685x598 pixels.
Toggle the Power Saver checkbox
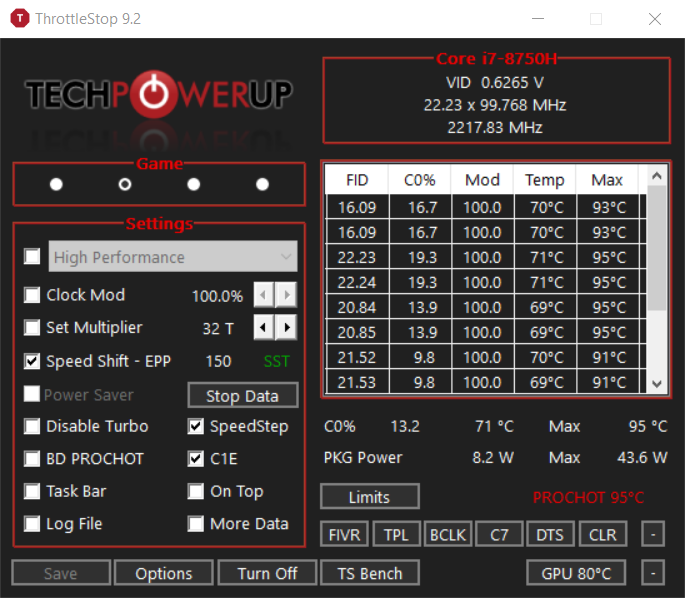(x=32, y=394)
